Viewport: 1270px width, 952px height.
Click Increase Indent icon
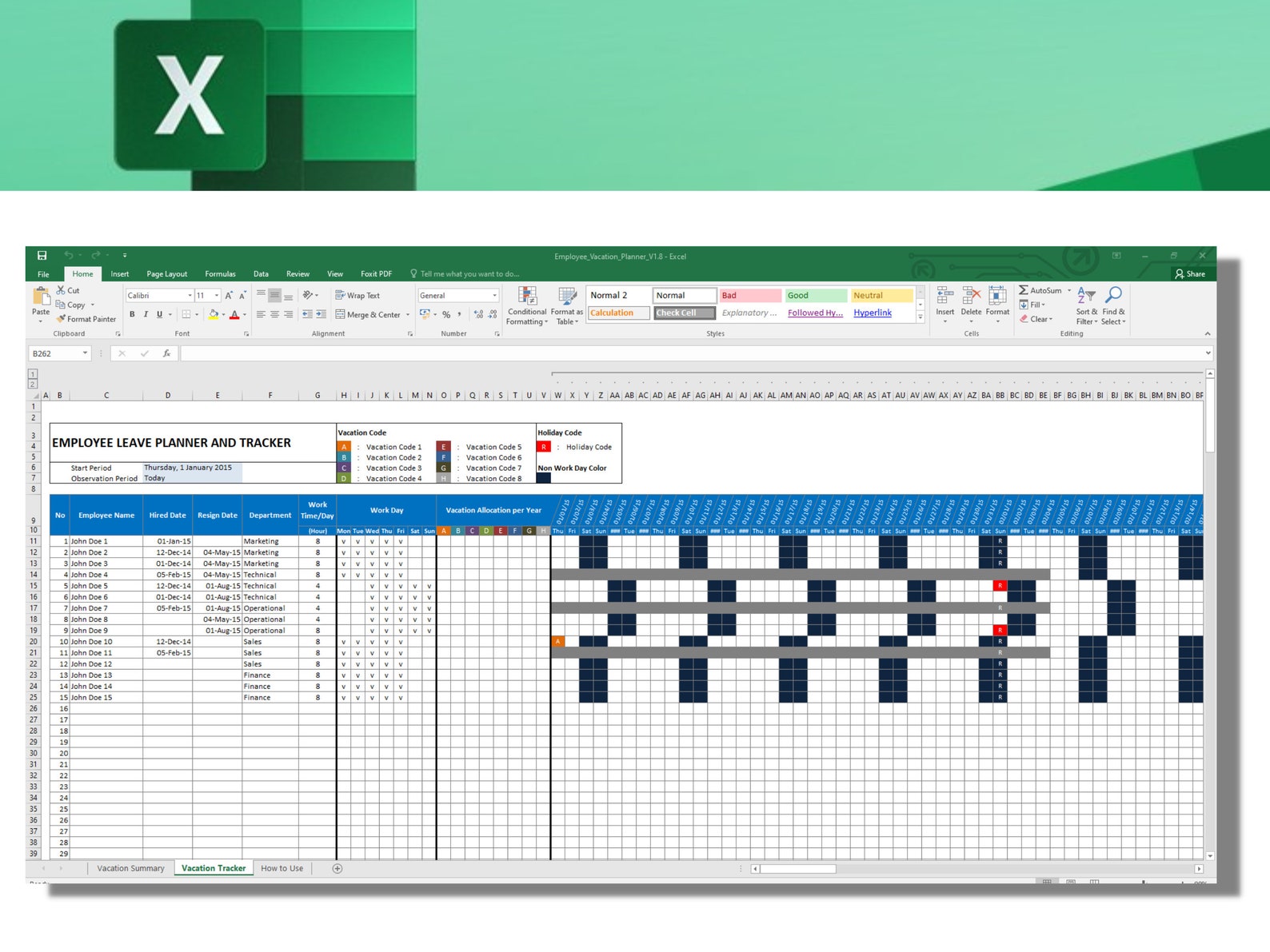[x=321, y=314]
